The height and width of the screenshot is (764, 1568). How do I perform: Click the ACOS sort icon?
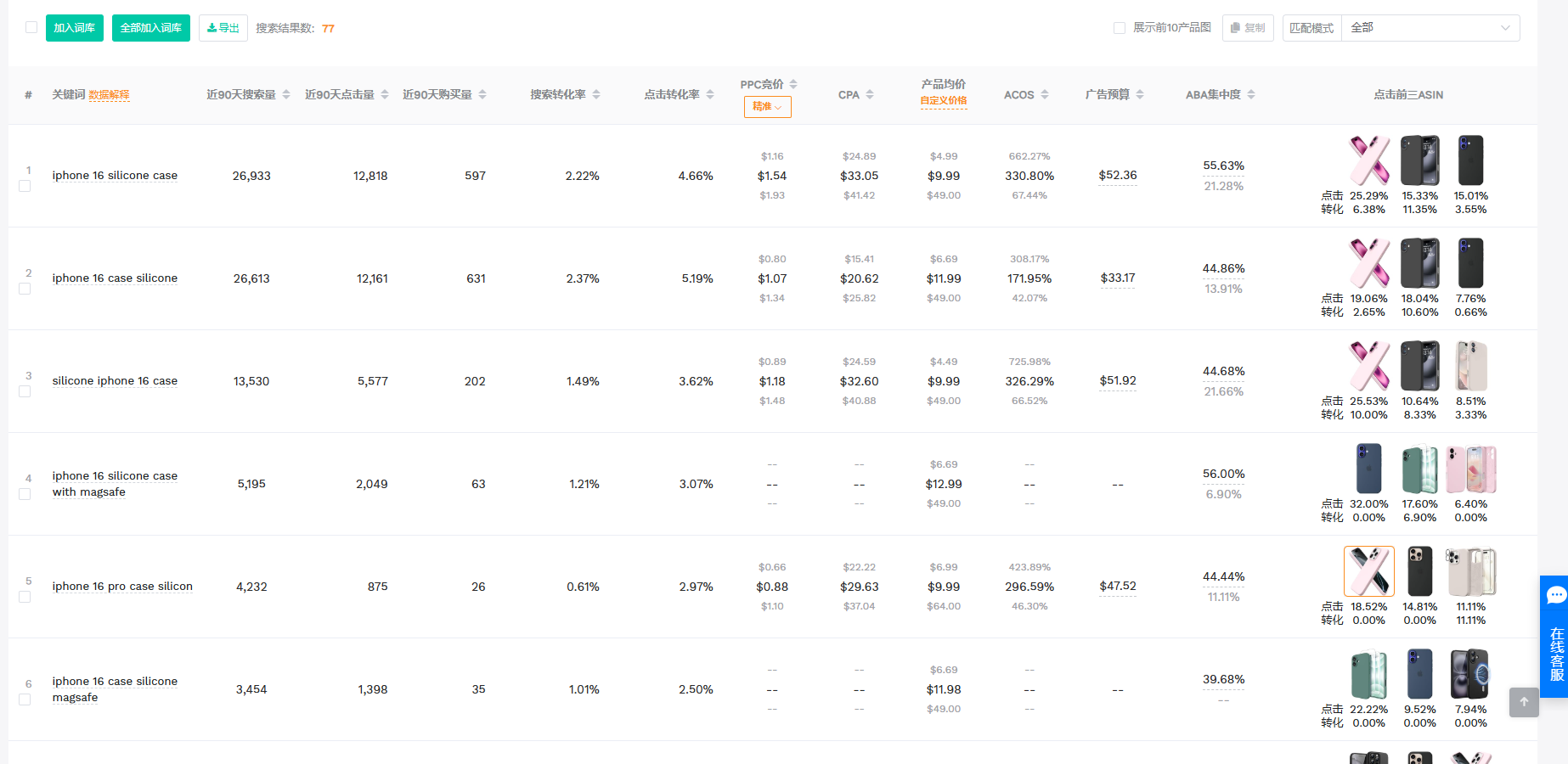(1045, 94)
